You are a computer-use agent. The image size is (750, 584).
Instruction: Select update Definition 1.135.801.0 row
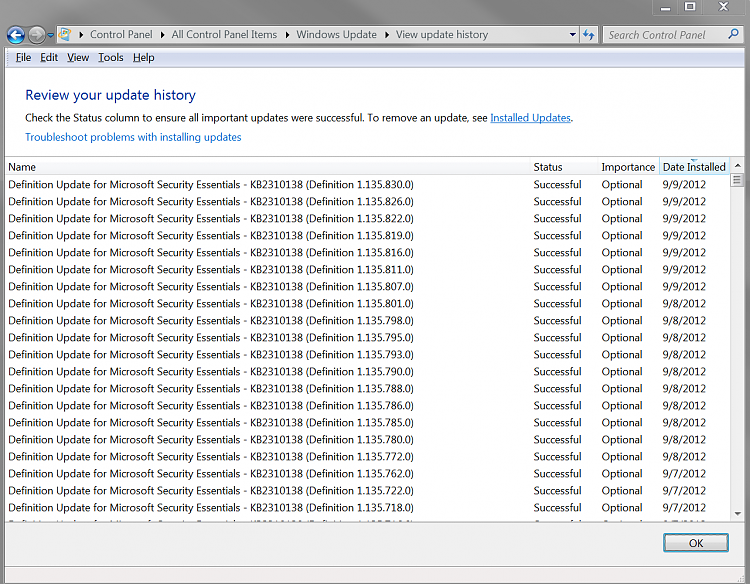(367, 304)
